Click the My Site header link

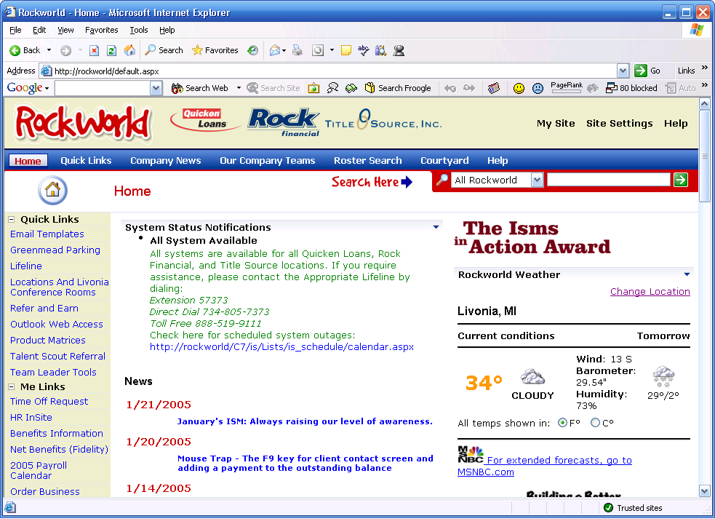(x=555, y=123)
